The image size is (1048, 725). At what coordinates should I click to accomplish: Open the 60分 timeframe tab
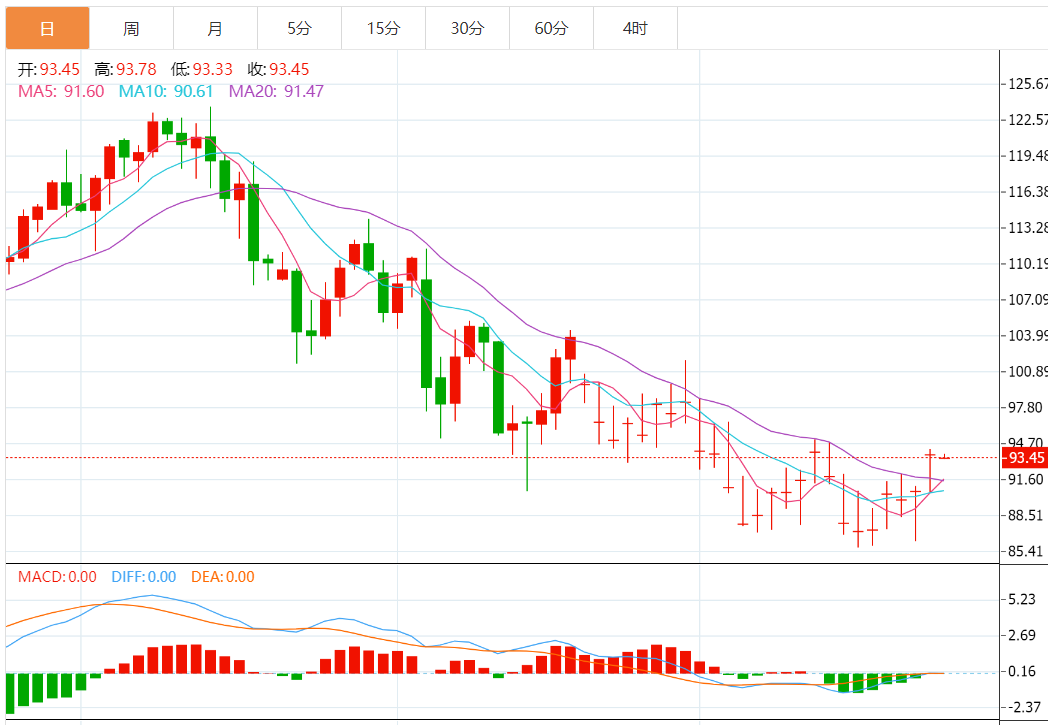click(x=551, y=28)
